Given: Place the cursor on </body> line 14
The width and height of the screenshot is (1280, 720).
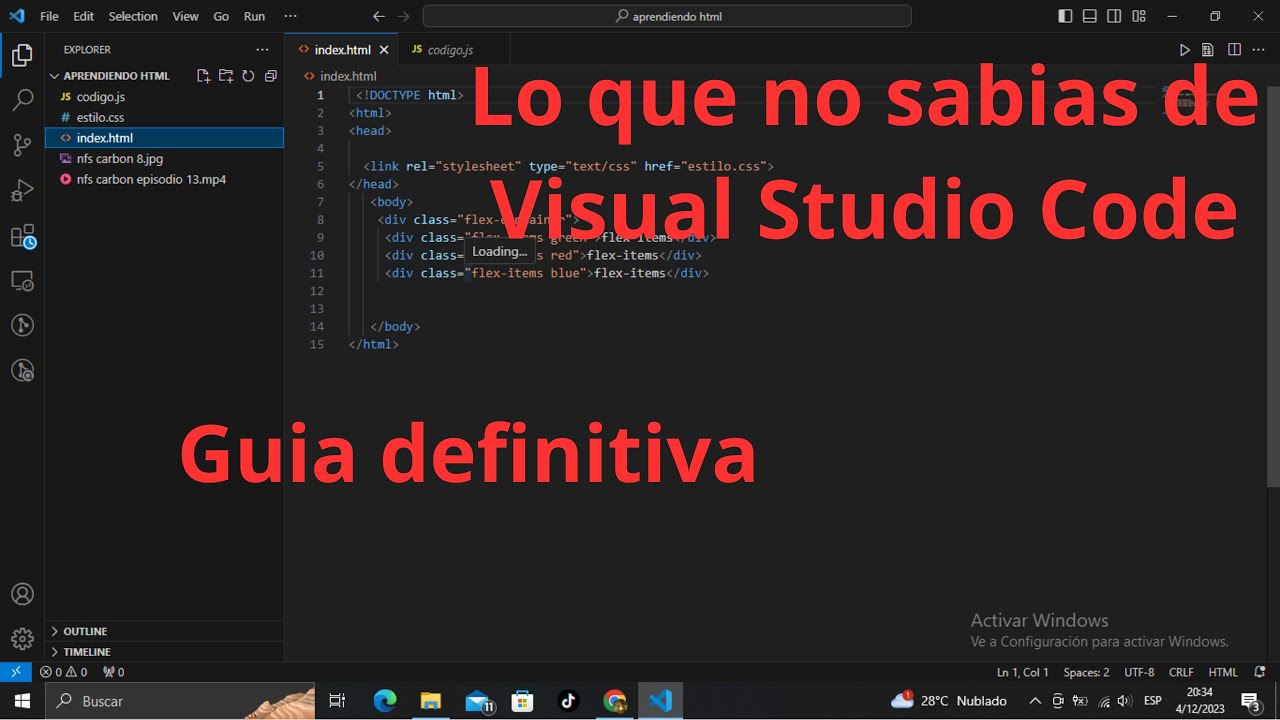Looking at the screenshot, I should point(395,327).
